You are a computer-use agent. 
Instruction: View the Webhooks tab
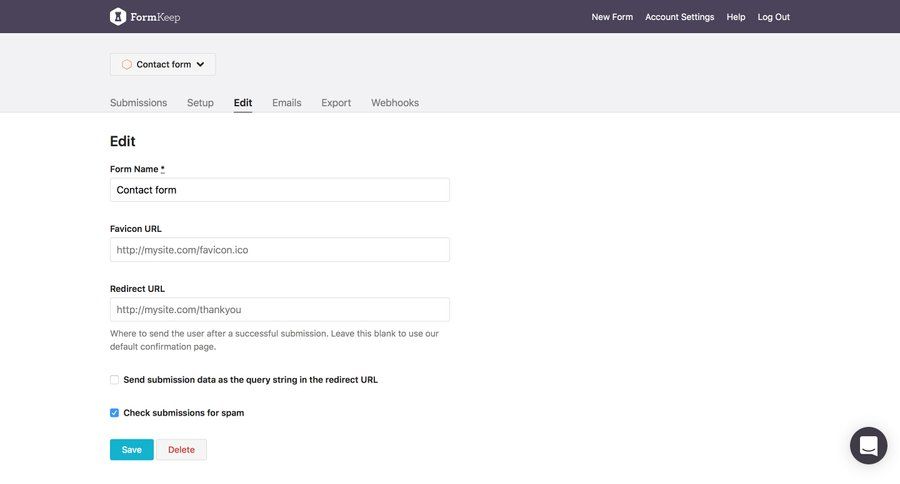(x=395, y=103)
